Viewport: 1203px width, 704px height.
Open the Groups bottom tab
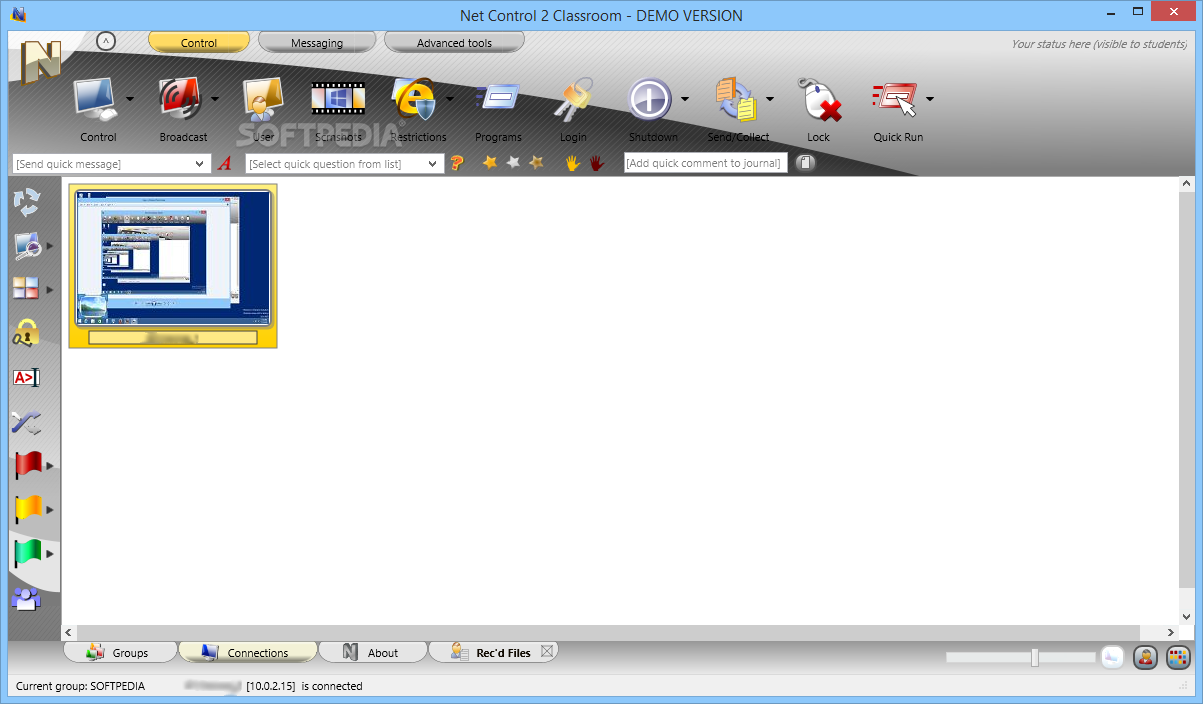pyautogui.click(x=119, y=652)
